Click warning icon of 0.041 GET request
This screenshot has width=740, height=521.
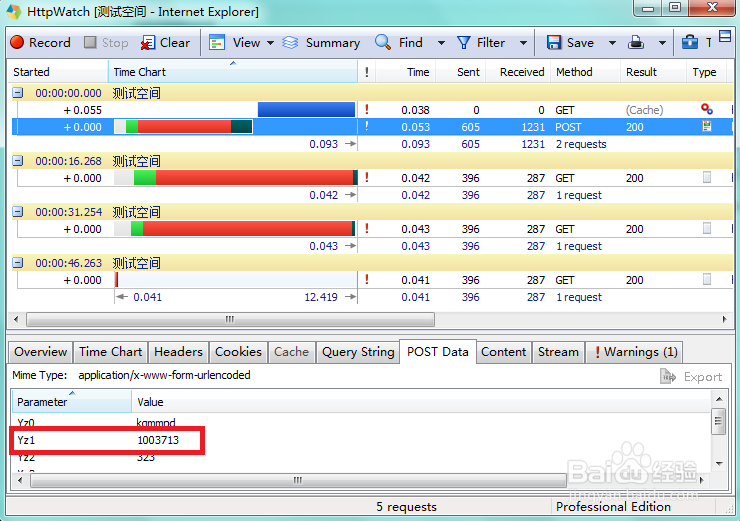(367, 279)
